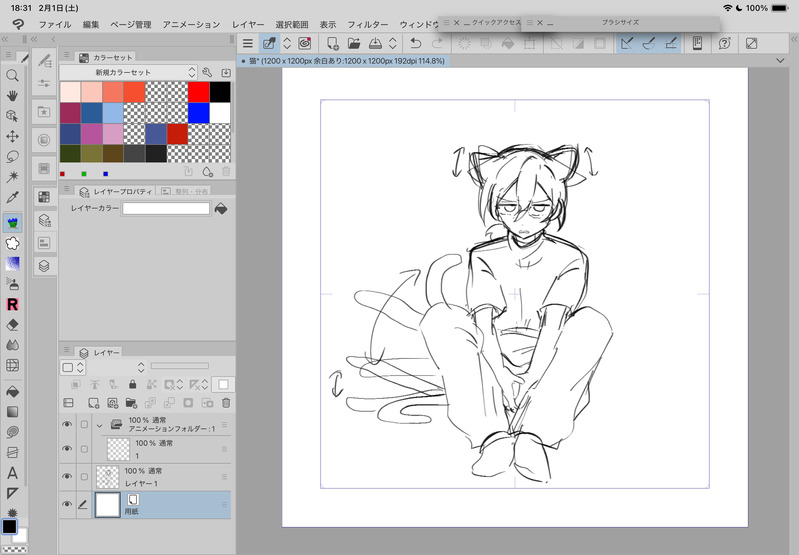Viewport: 799px width, 555px height.
Task: Open the Sub Tool palette icon
Action: pos(44,60)
